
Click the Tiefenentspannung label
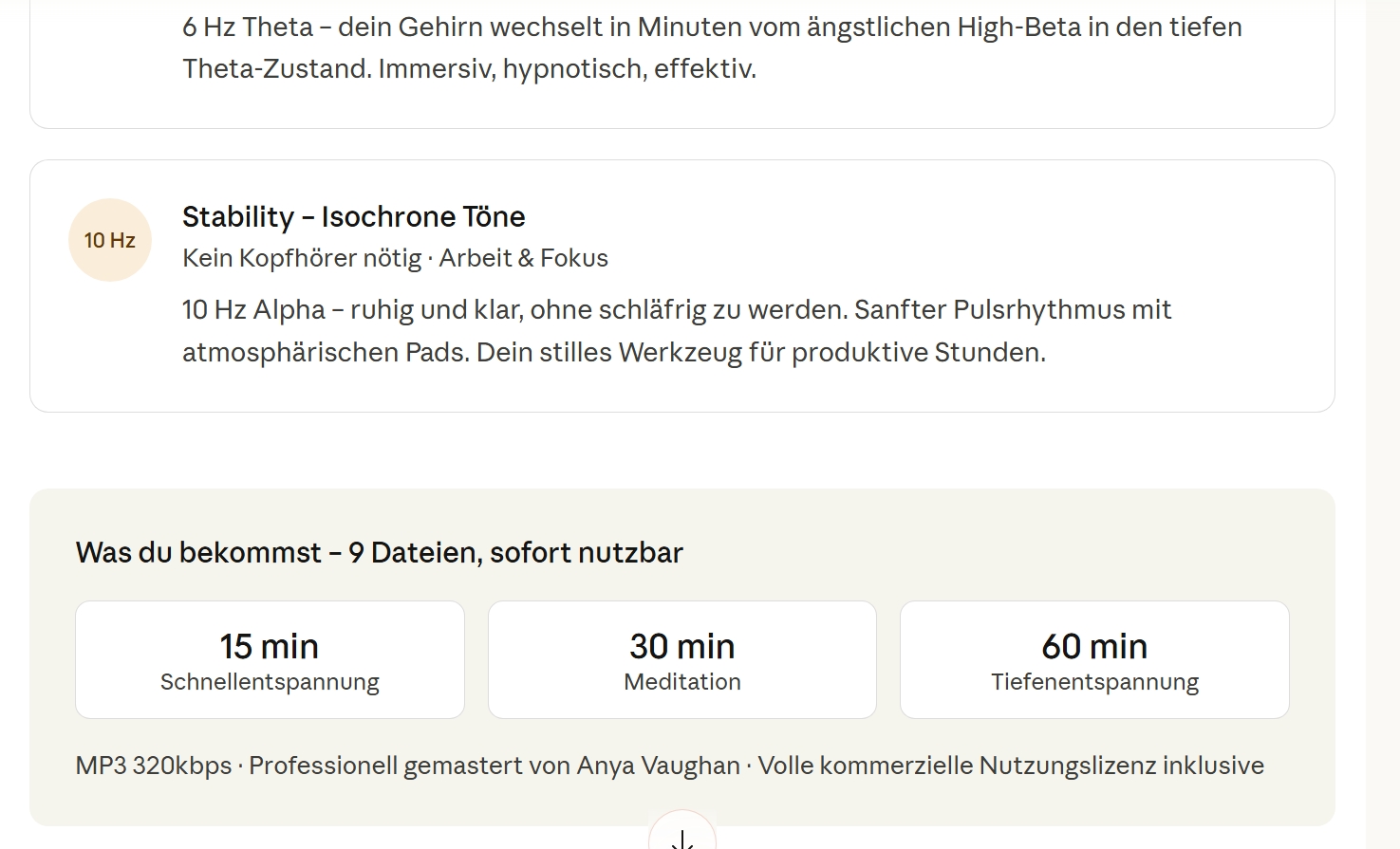(1094, 682)
